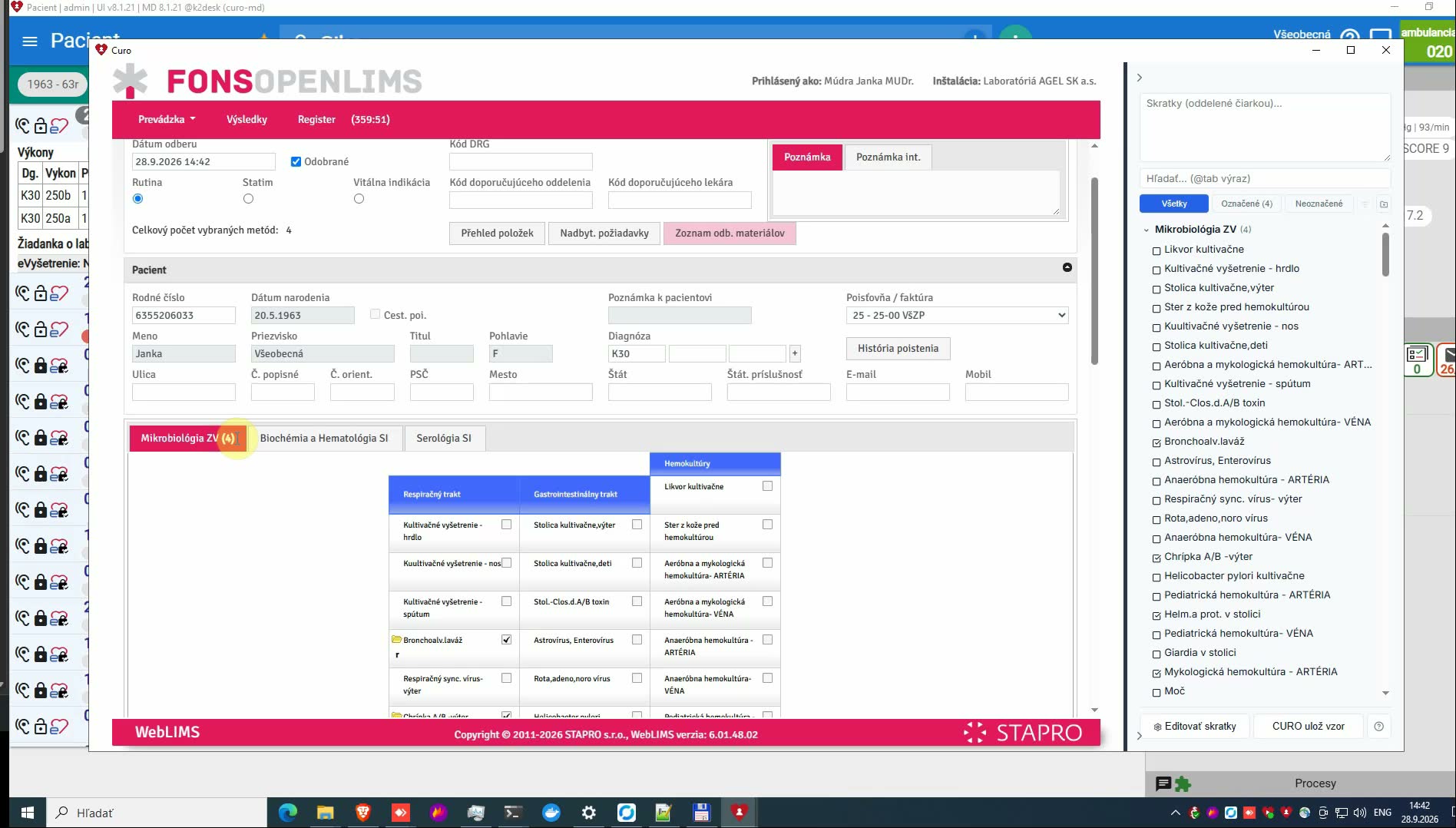The height and width of the screenshot is (828, 1456).
Task: Collapse the Mikrobiológia ZV group in side list
Action: pos(1147,230)
